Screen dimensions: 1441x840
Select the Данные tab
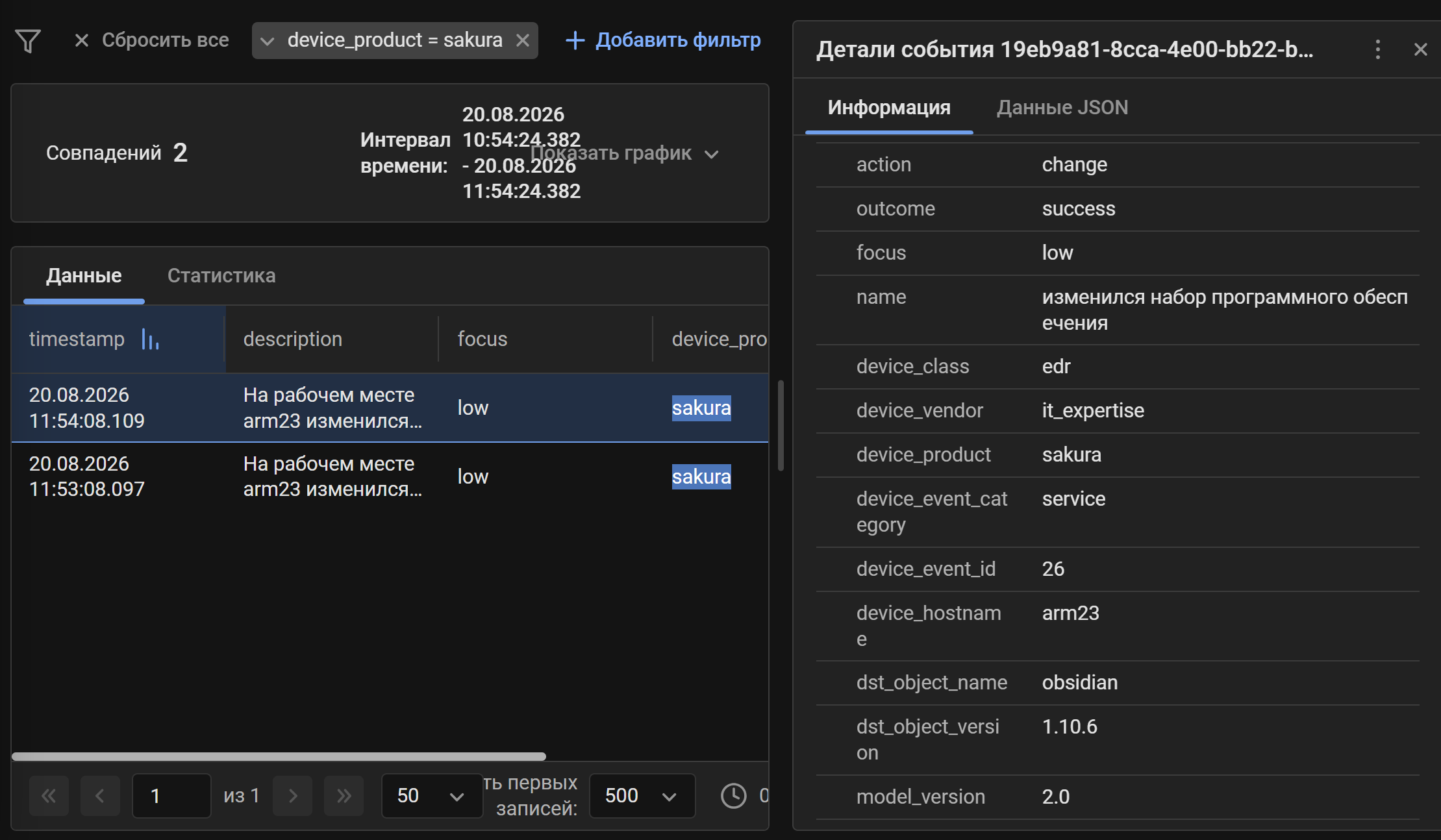point(84,275)
